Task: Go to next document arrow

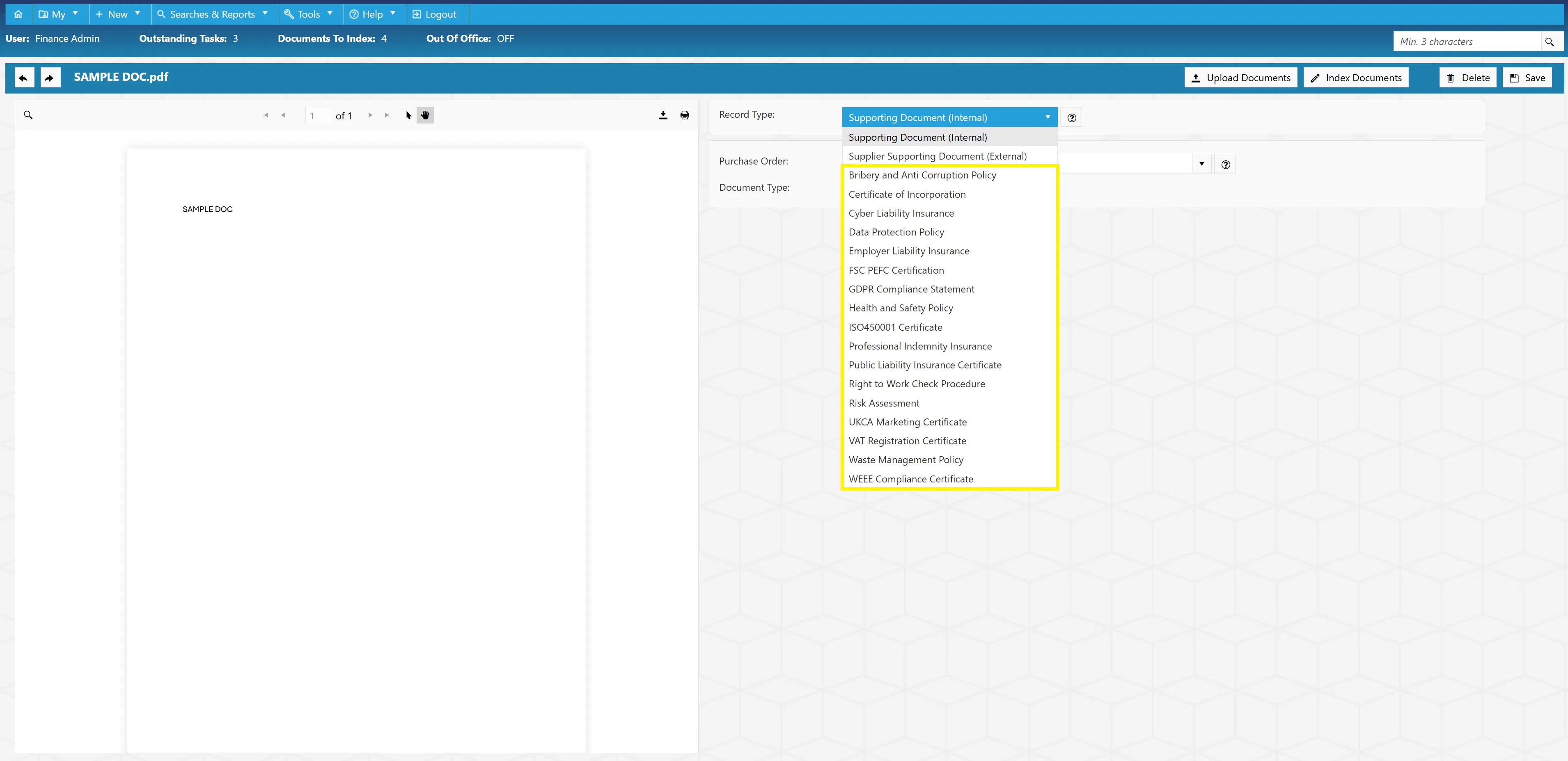Action: (x=50, y=77)
